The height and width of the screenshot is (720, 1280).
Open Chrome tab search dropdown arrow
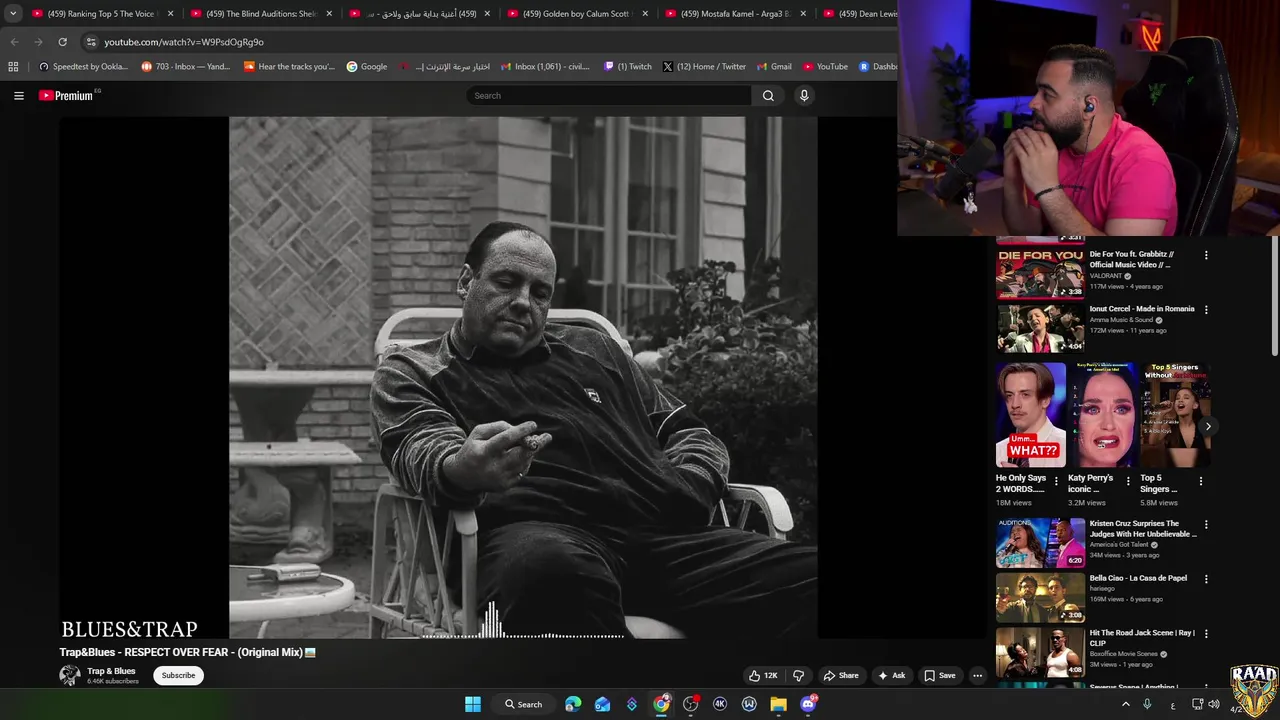tap(13, 14)
